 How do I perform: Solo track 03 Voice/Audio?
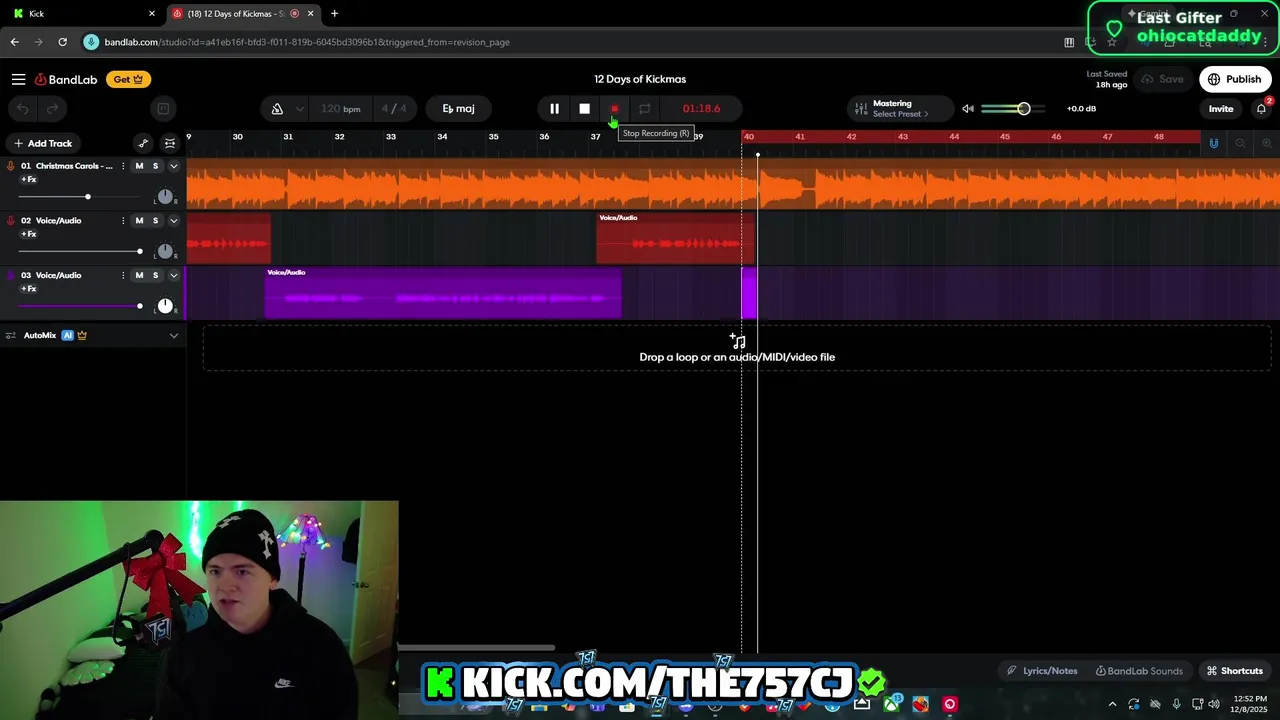click(155, 275)
